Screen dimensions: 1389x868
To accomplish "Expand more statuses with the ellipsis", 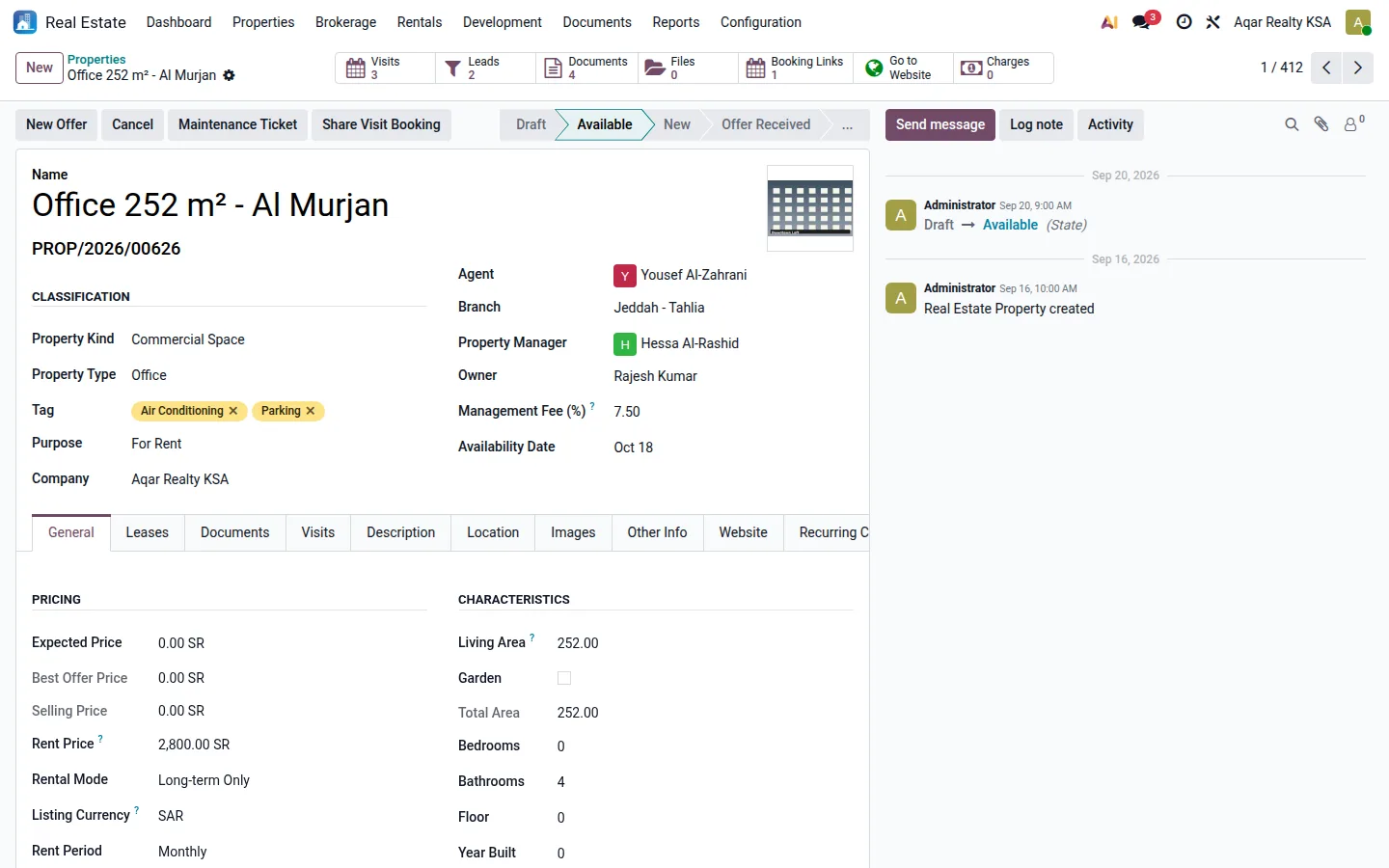I will click(847, 124).
